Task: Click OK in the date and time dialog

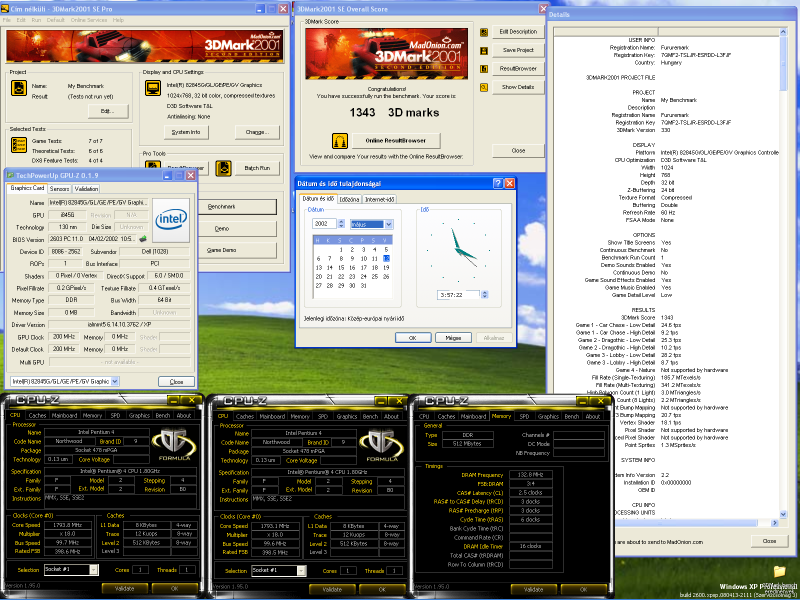Action: [x=413, y=338]
